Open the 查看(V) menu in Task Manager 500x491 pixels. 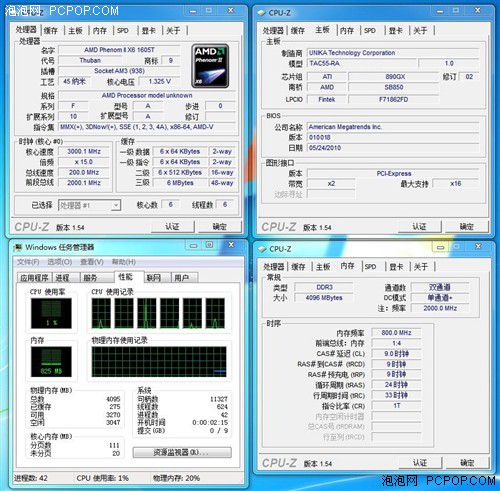pyautogui.click(x=92, y=262)
